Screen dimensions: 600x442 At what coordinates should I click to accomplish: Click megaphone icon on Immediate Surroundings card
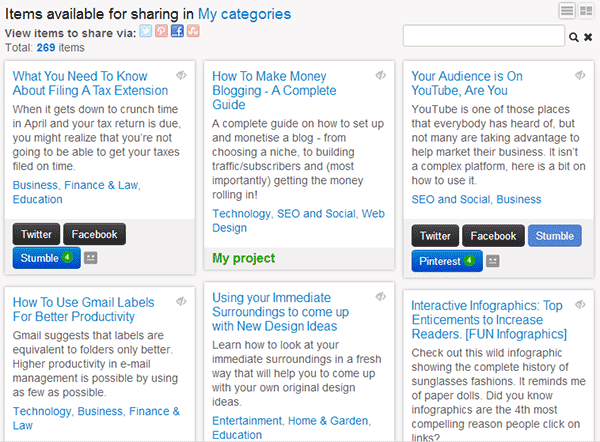[x=381, y=296]
